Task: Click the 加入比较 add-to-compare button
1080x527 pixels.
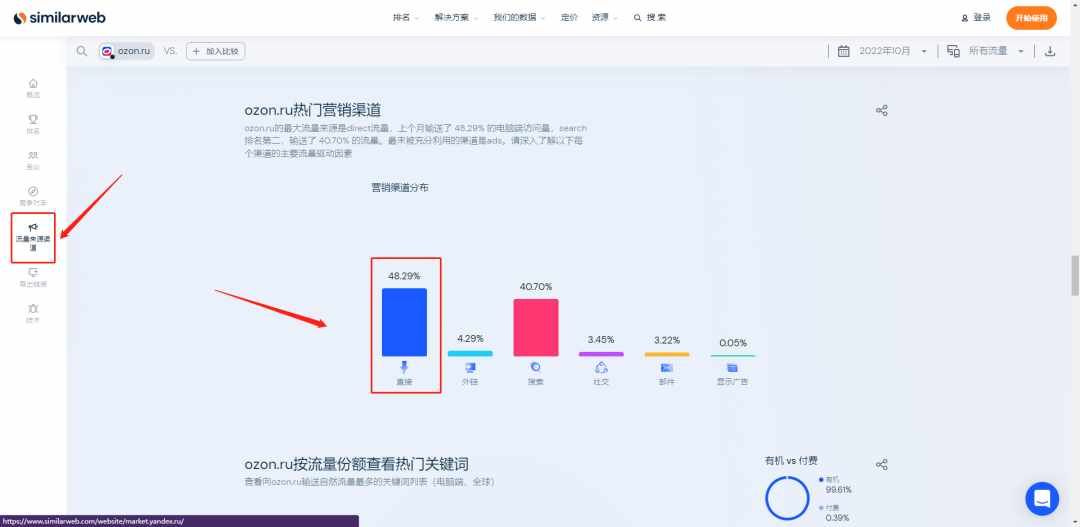Action: click(x=216, y=51)
